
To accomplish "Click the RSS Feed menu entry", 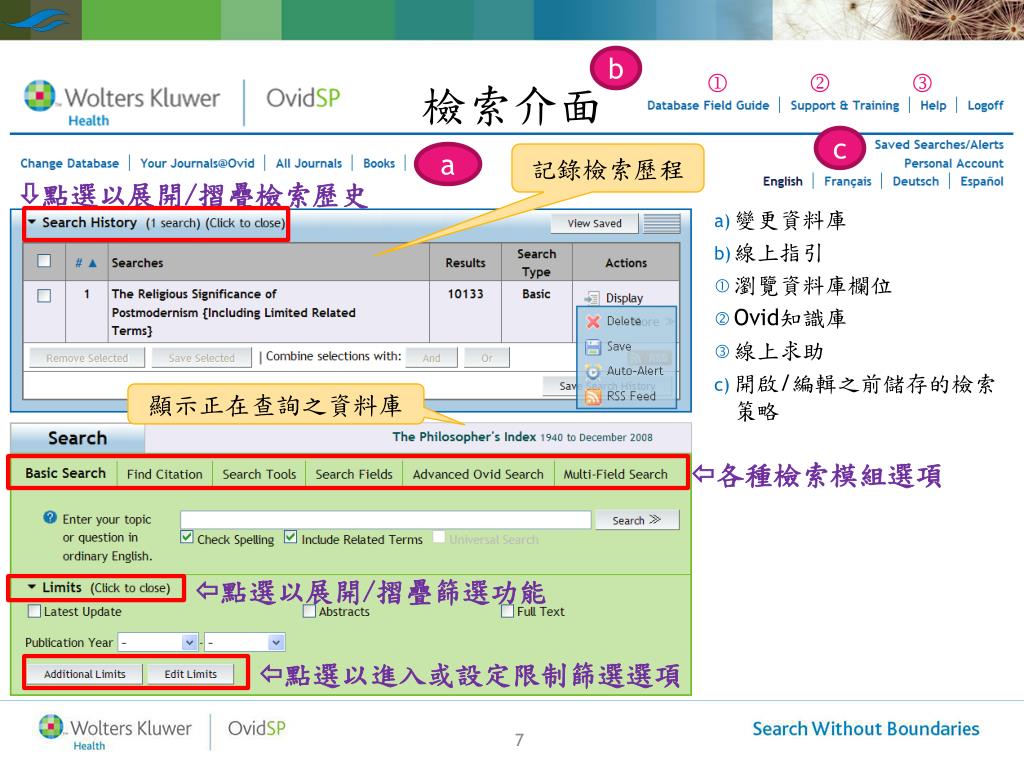I will 631,396.
